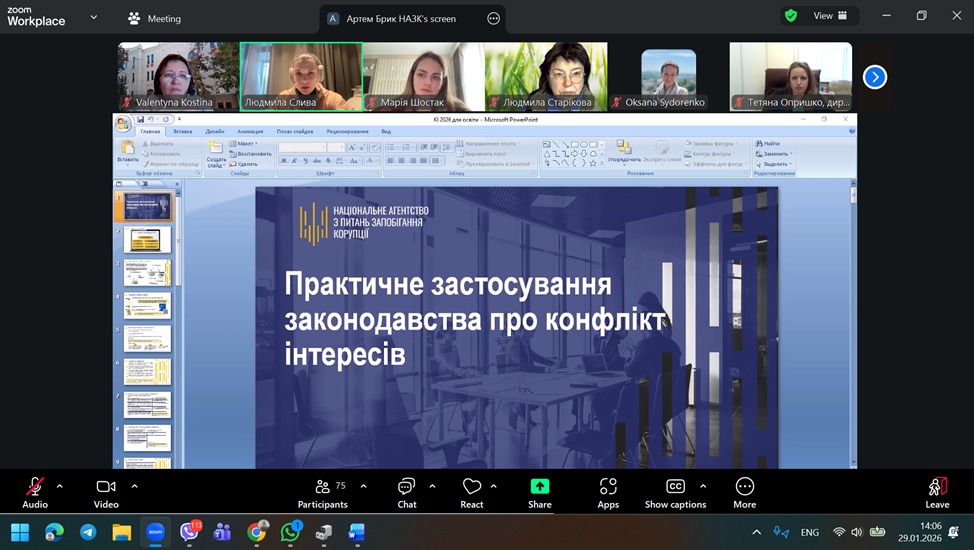Viewport: 974px width, 550px height.
Task: Open screen share options ellipsis menu
Action: point(493,18)
